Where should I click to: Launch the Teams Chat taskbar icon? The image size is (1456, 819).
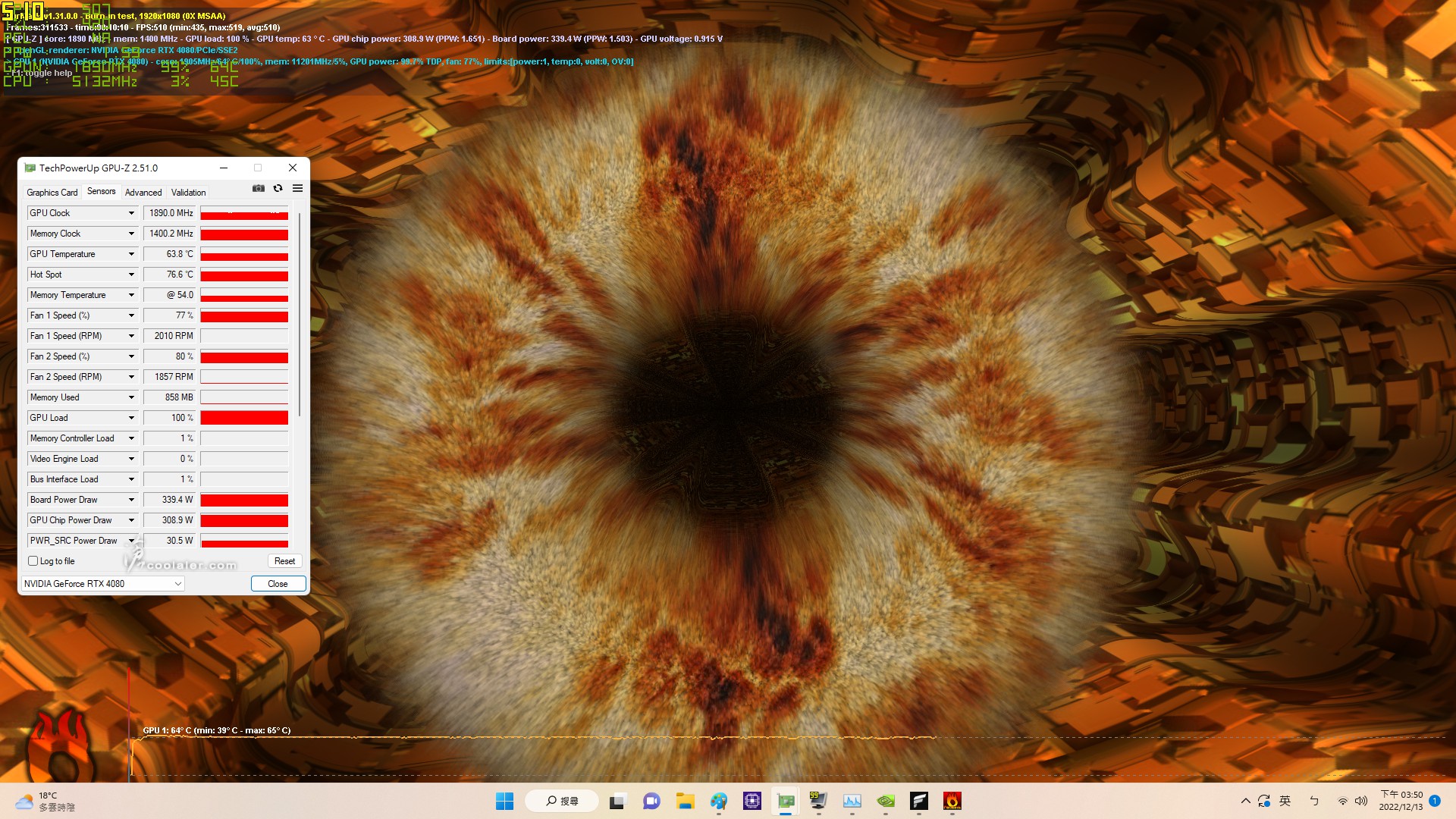[651, 801]
